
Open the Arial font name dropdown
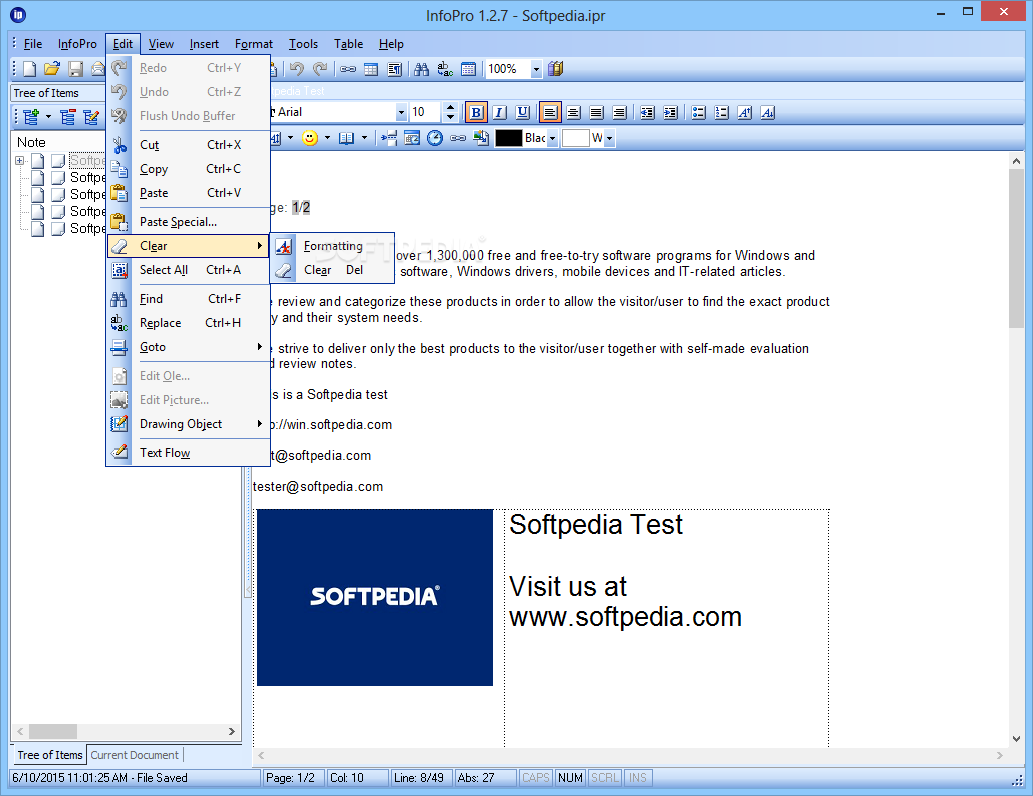click(x=401, y=113)
